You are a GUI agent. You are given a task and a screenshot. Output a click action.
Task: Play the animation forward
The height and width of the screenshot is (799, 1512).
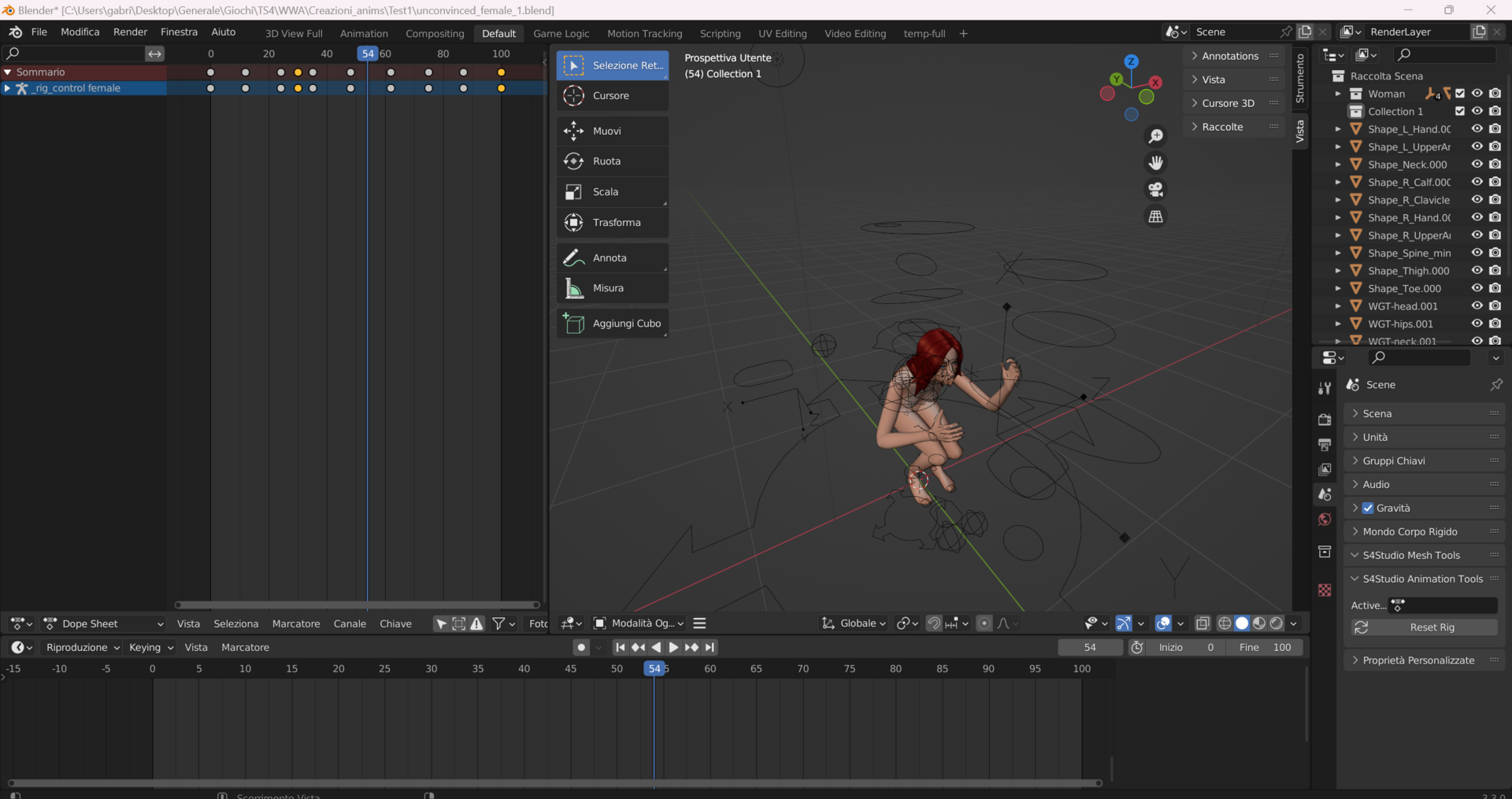click(x=673, y=647)
